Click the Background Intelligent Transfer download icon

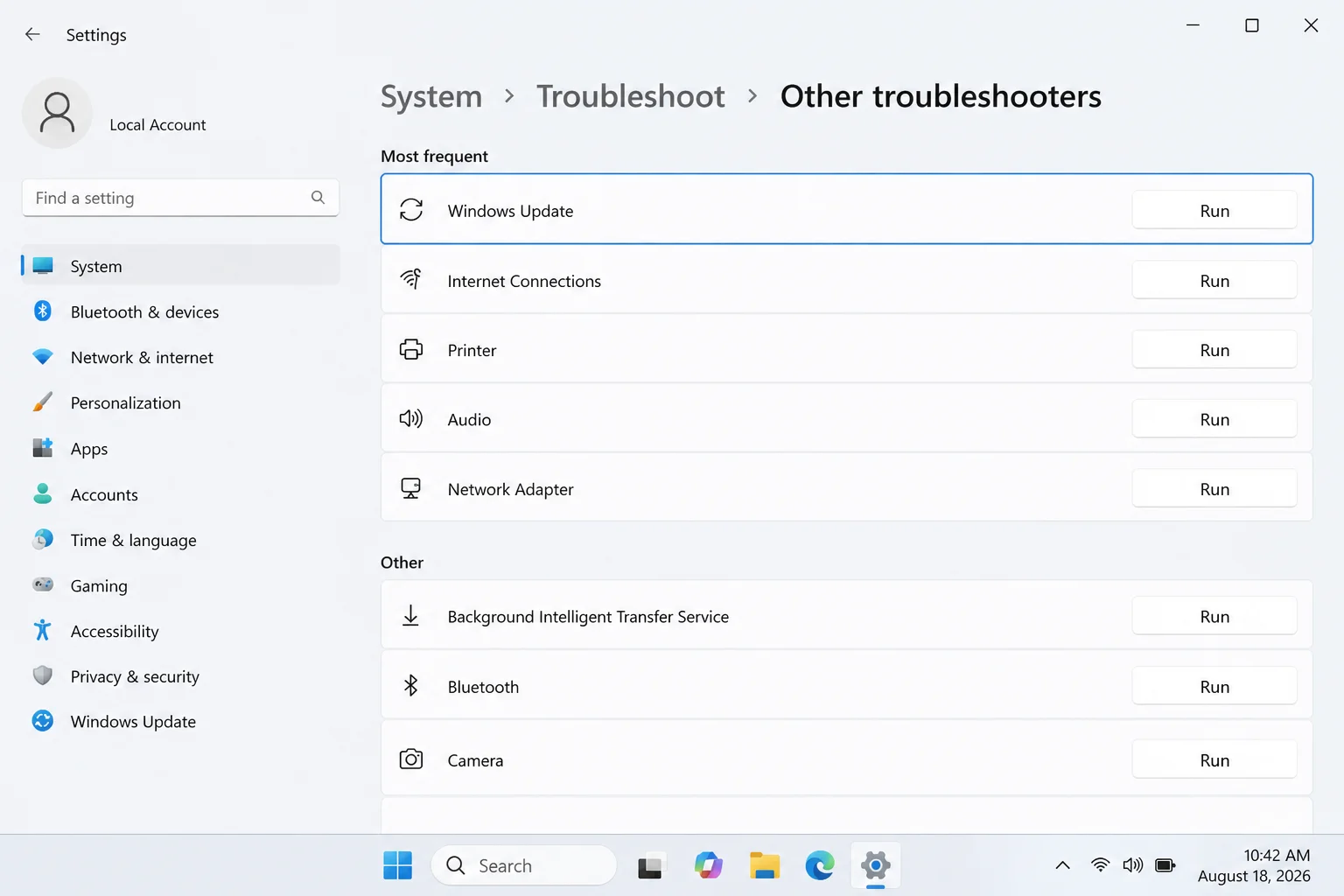(x=410, y=616)
